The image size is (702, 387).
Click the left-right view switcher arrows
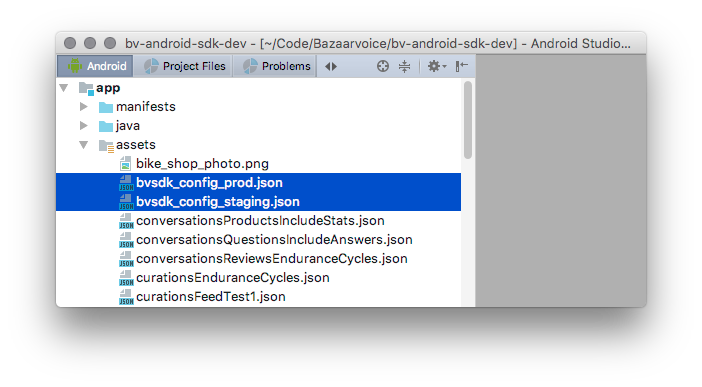(x=331, y=66)
